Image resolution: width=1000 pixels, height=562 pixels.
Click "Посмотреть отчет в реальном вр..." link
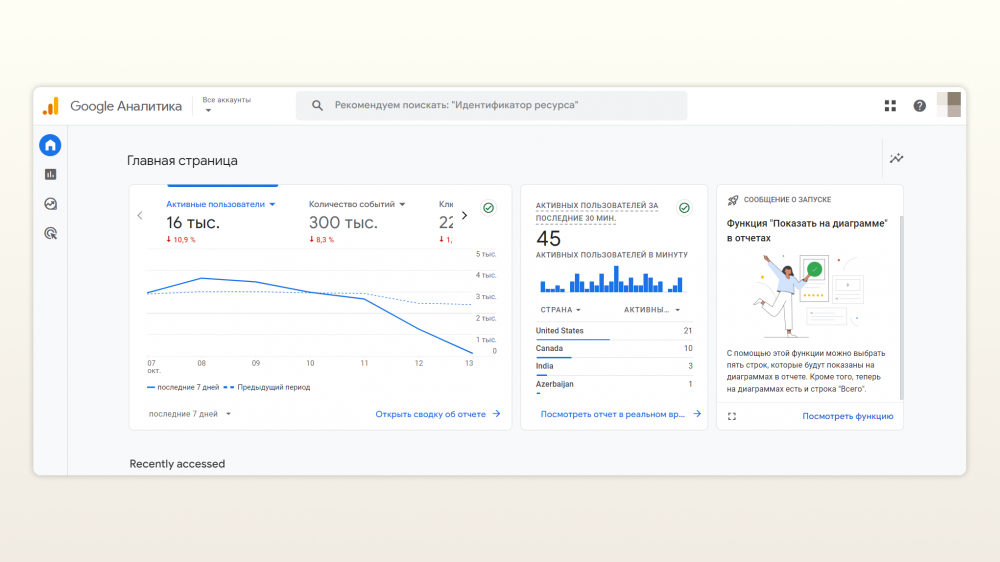(x=621, y=414)
